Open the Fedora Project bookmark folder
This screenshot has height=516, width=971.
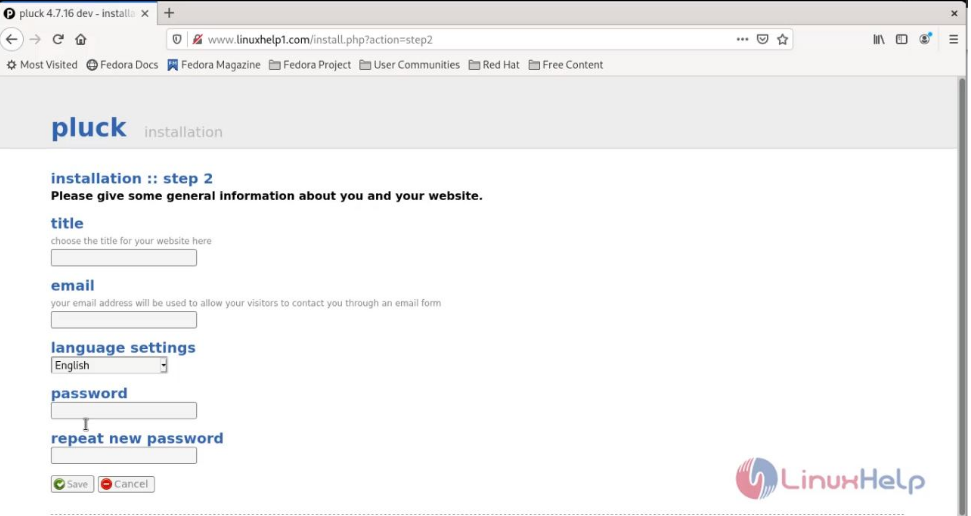click(x=310, y=64)
